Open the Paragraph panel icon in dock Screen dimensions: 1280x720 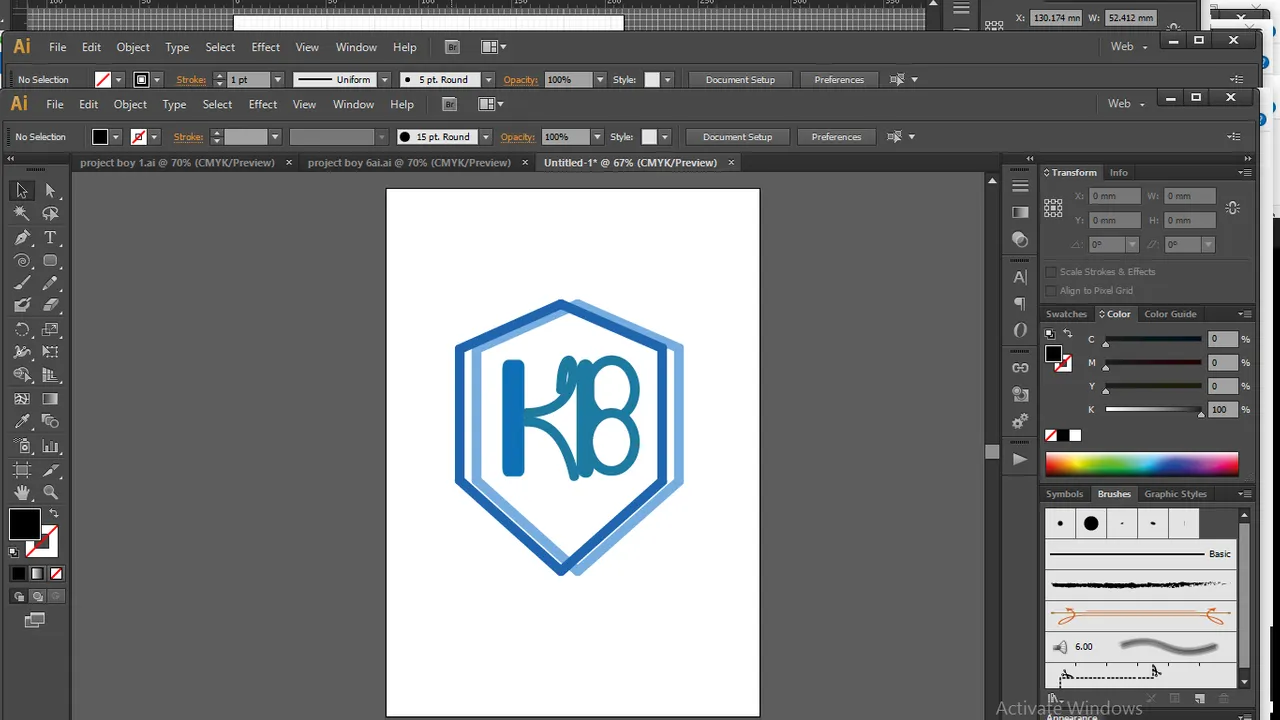1020,304
